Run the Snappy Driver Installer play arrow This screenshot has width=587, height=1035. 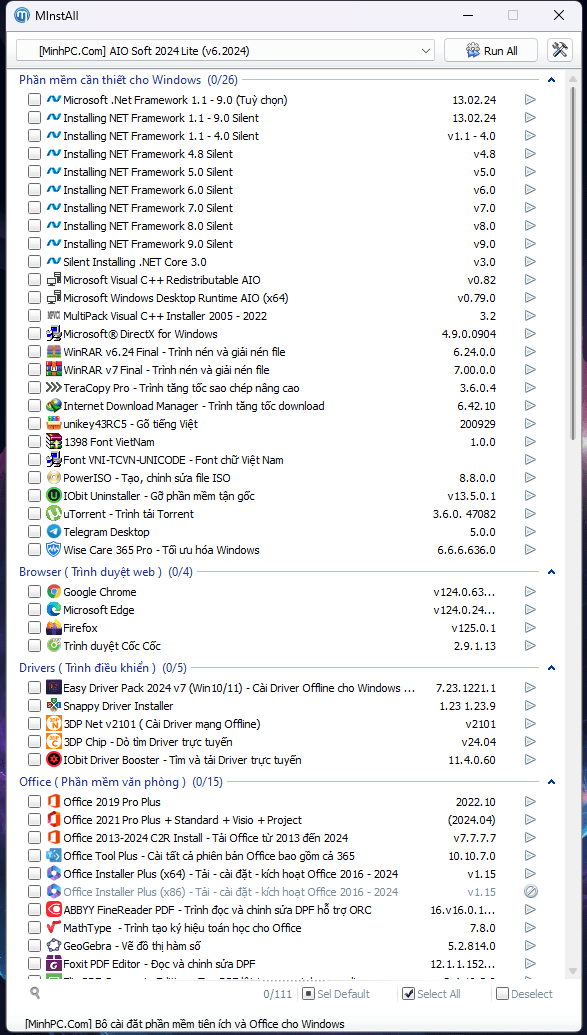pyautogui.click(x=530, y=706)
